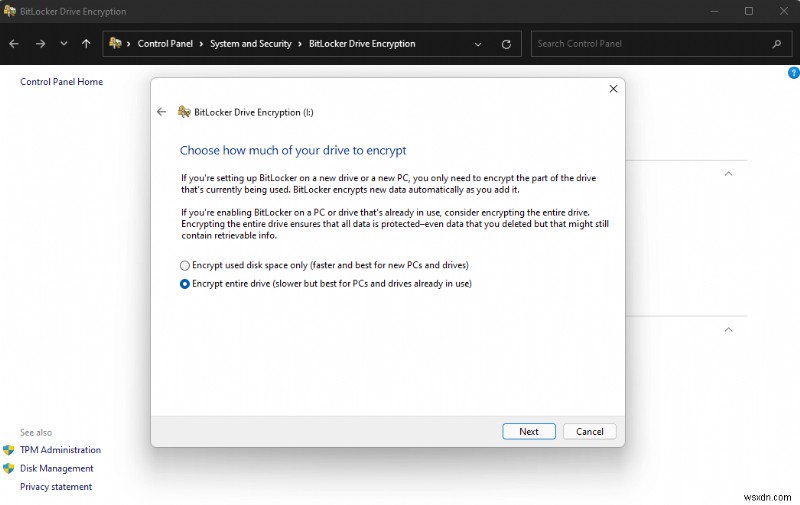800x505 pixels.
Task: Maximize the BitLocker Drive Encryption window
Action: [x=749, y=11]
